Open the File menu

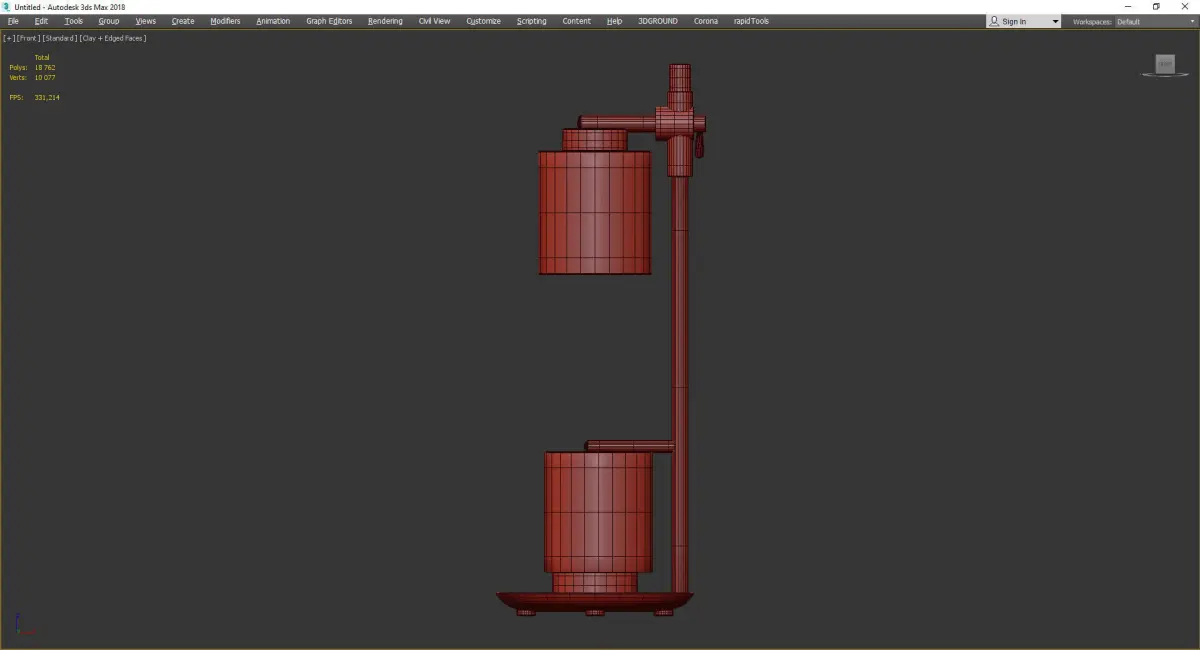(13, 21)
